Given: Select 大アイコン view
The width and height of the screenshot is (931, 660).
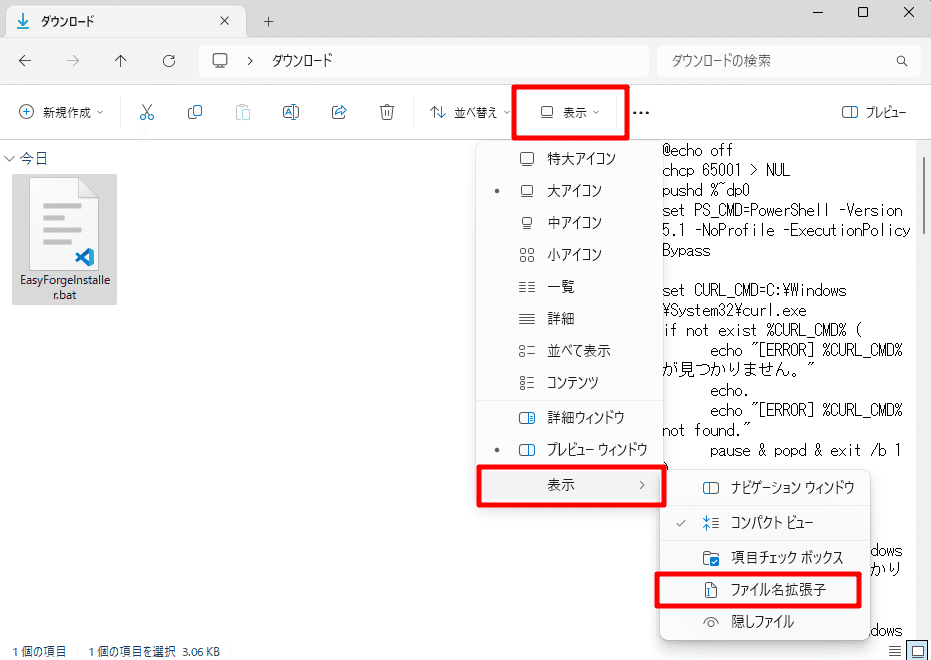Looking at the screenshot, I should tap(569, 191).
